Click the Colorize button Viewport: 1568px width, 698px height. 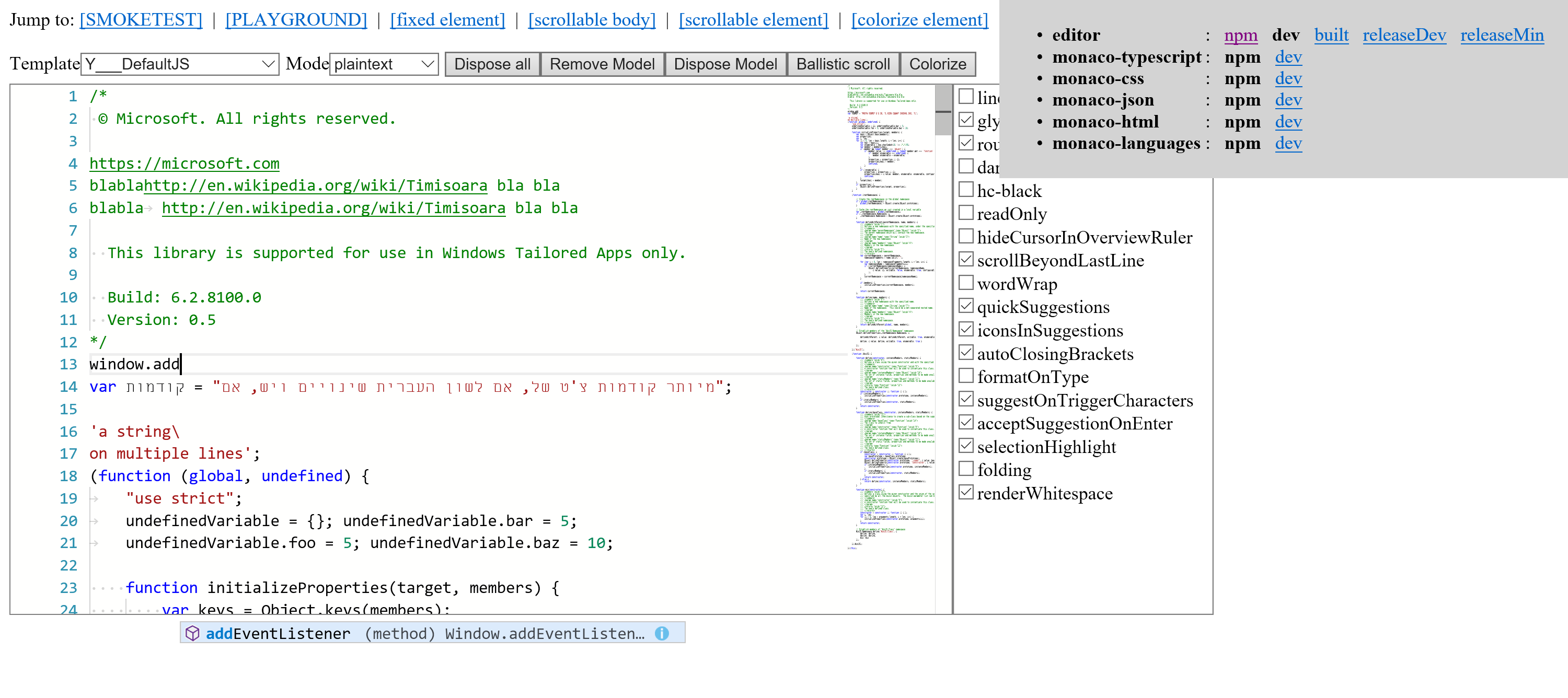click(937, 64)
